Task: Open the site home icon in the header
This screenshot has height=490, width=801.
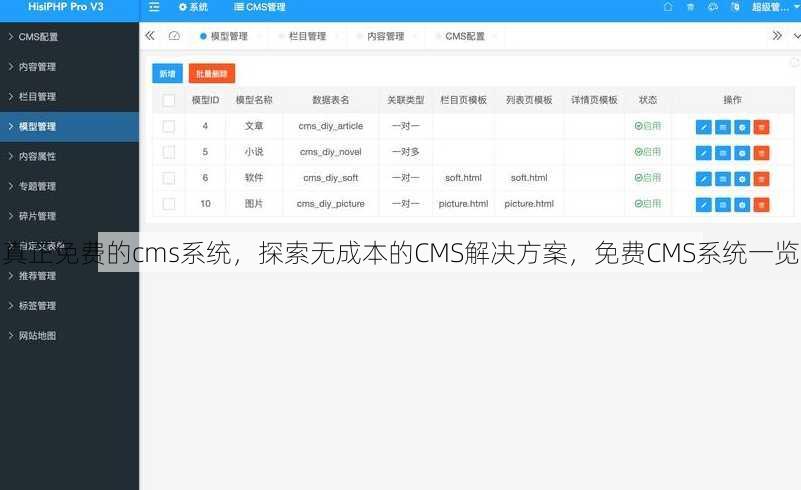Action: [668, 7]
